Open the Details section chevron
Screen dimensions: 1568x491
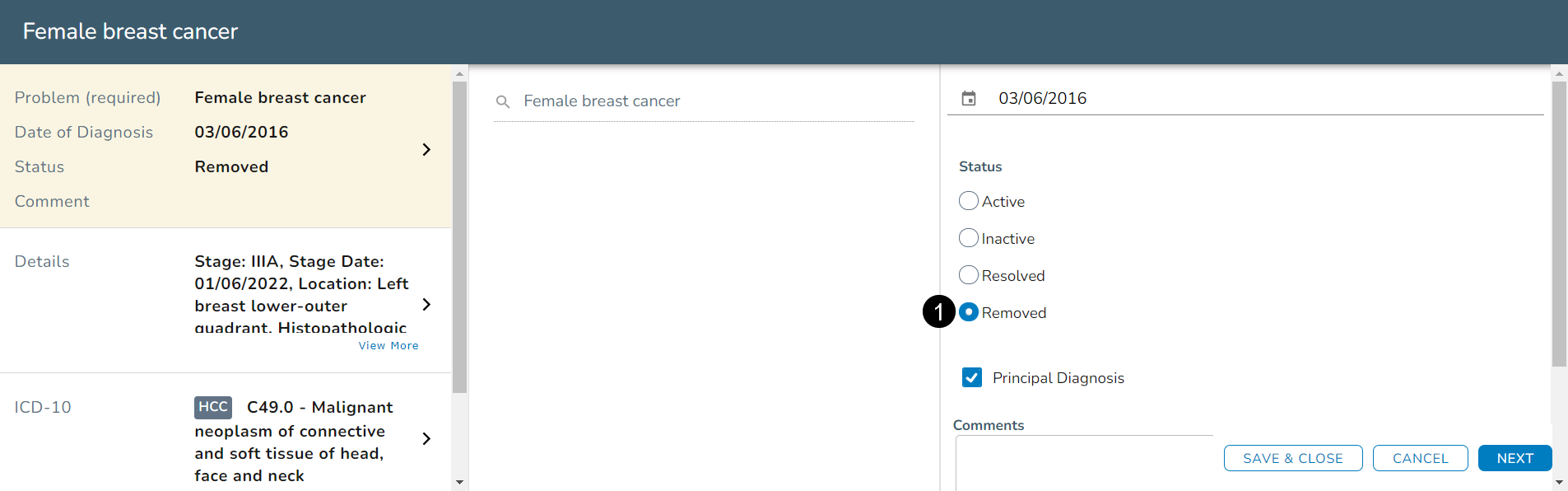[x=426, y=305]
